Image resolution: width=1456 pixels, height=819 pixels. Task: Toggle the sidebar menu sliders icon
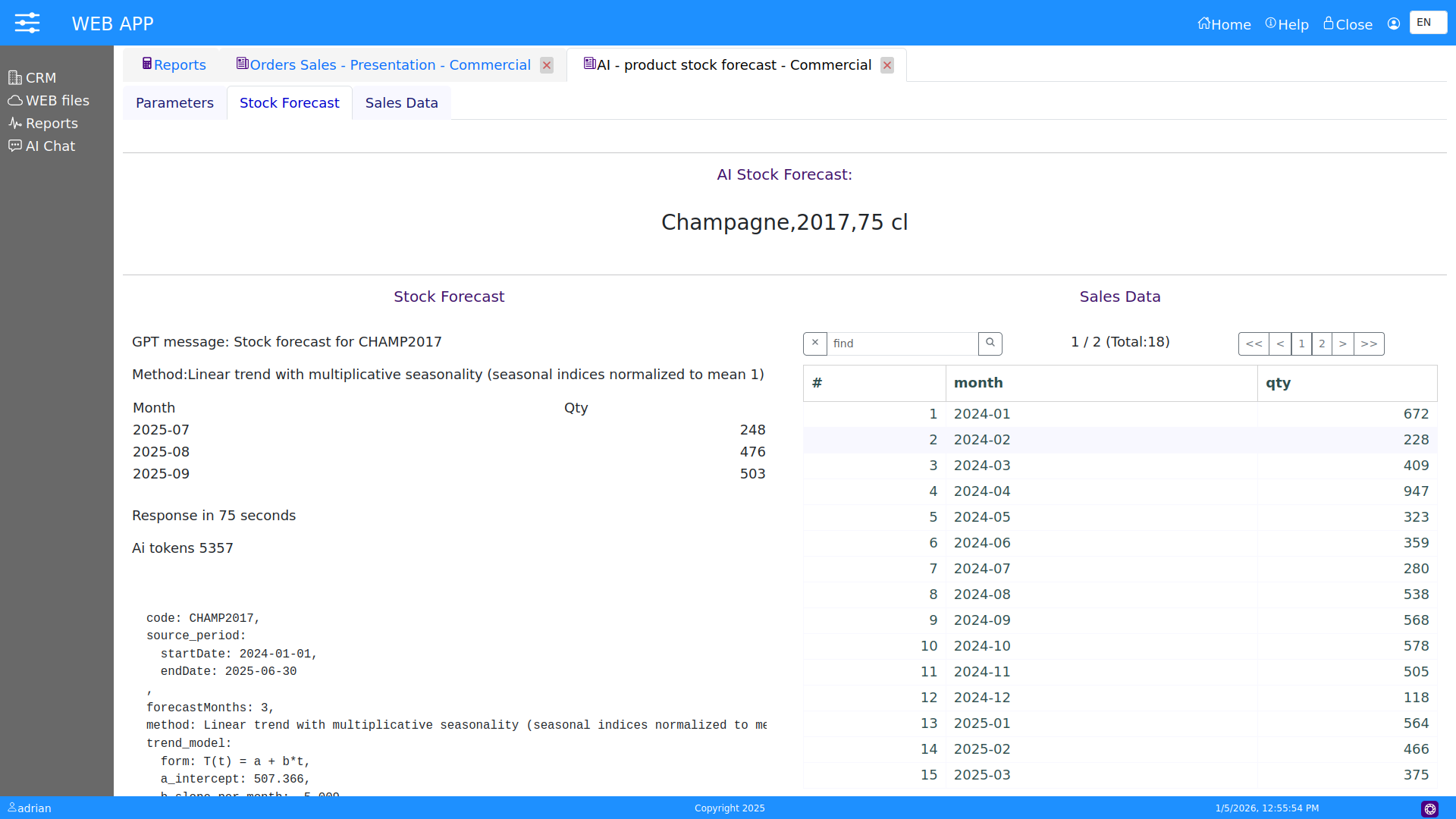click(27, 23)
